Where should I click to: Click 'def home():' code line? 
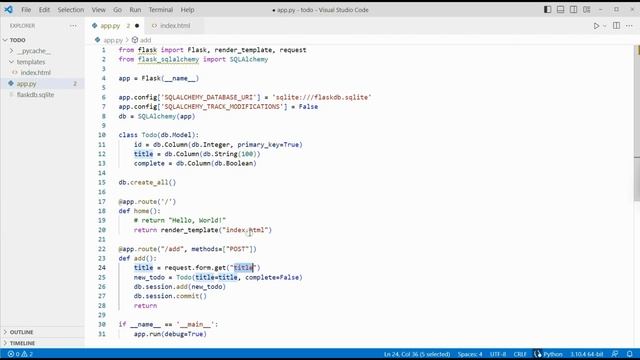140,211
